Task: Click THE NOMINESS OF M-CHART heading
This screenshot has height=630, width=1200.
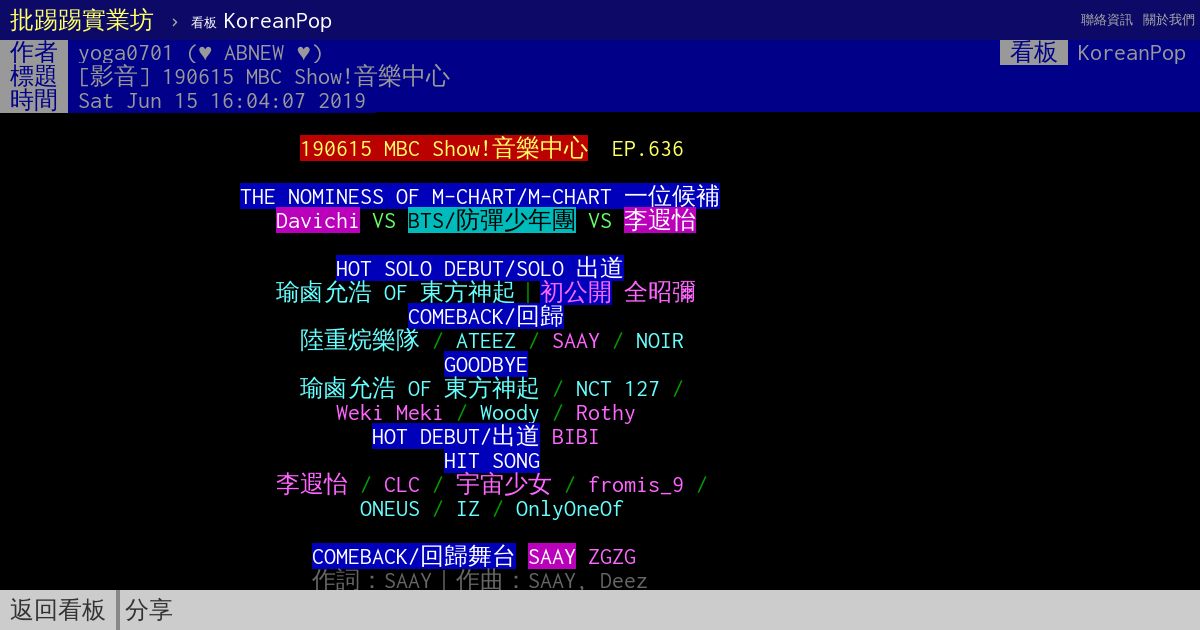Action: pos(480,197)
